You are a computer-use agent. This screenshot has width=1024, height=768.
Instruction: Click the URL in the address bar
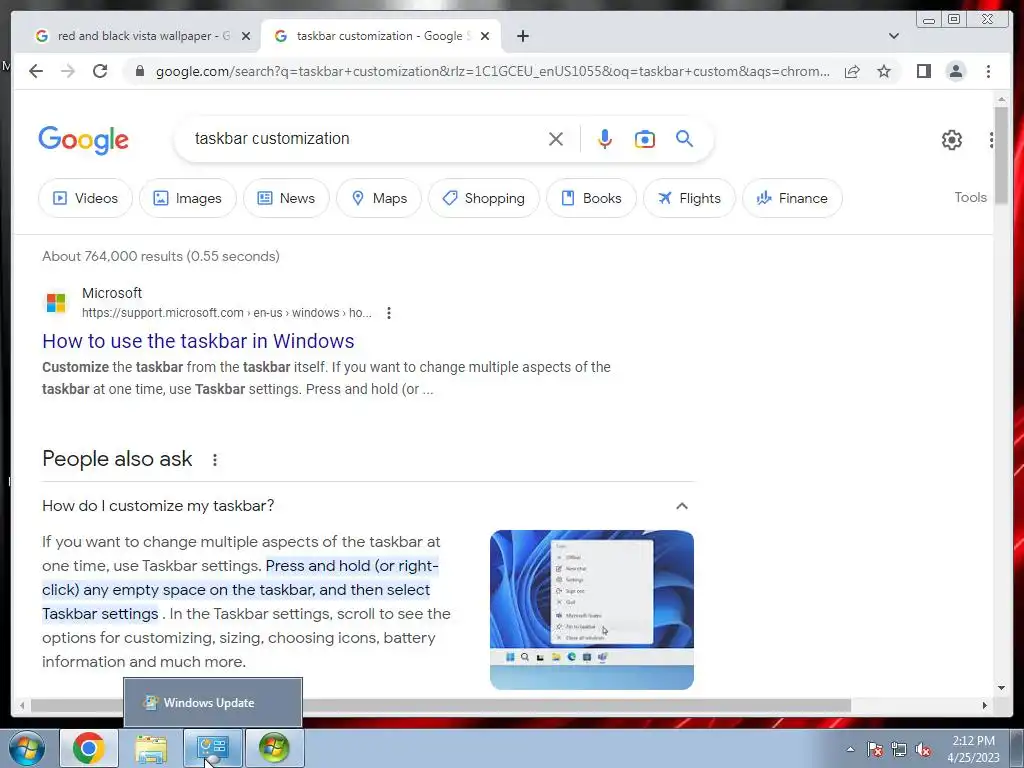click(x=493, y=71)
